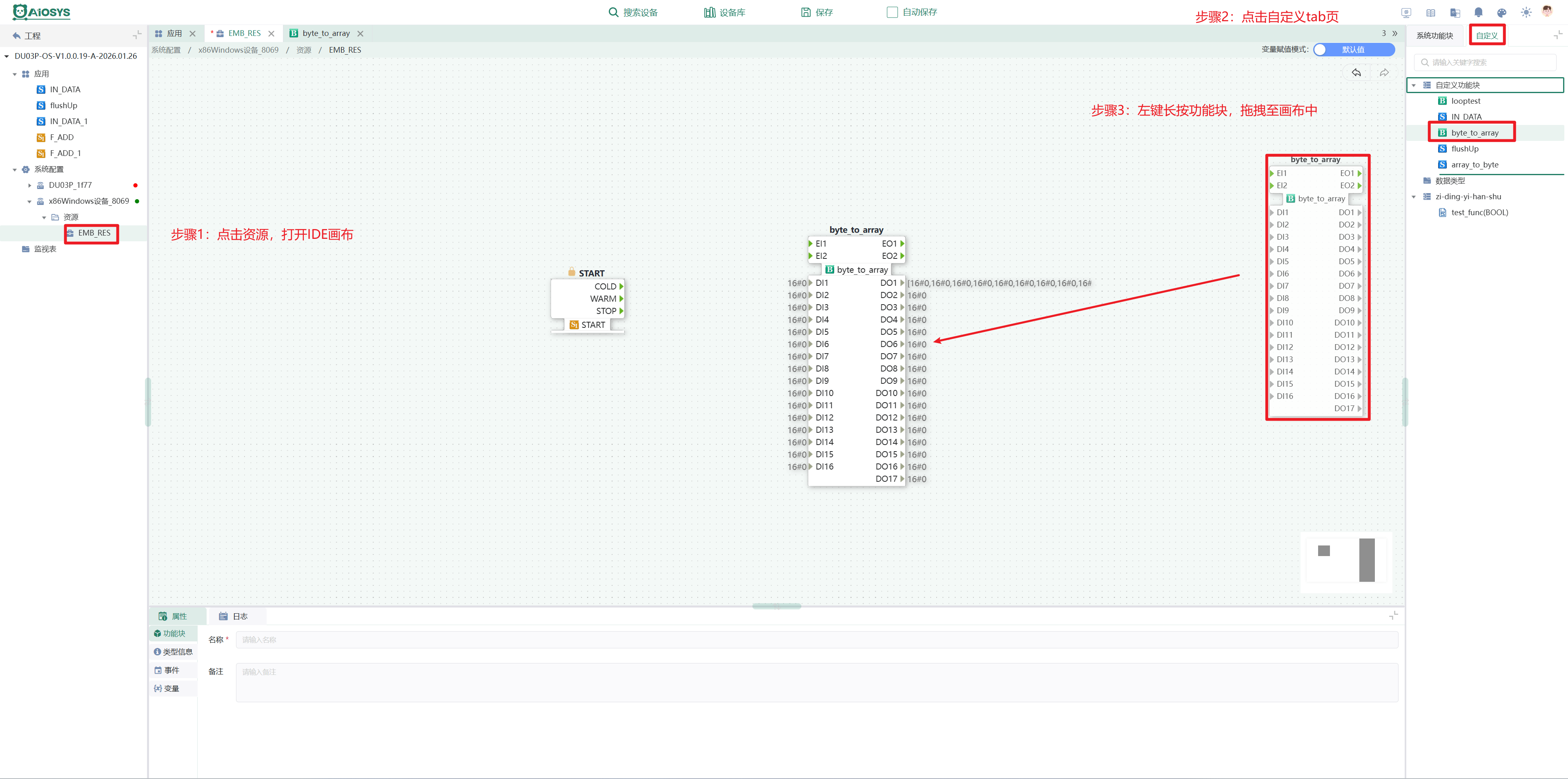Select 类型信息 in properties sidebar
1568x779 pixels.
pos(173,652)
